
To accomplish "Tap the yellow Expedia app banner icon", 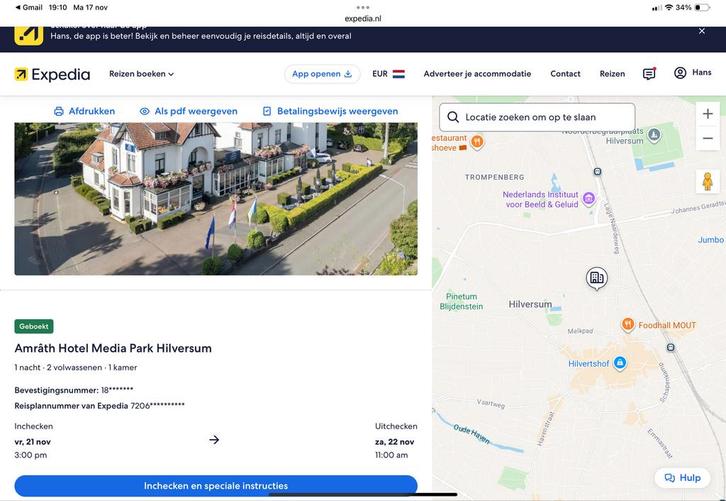I will [29, 35].
